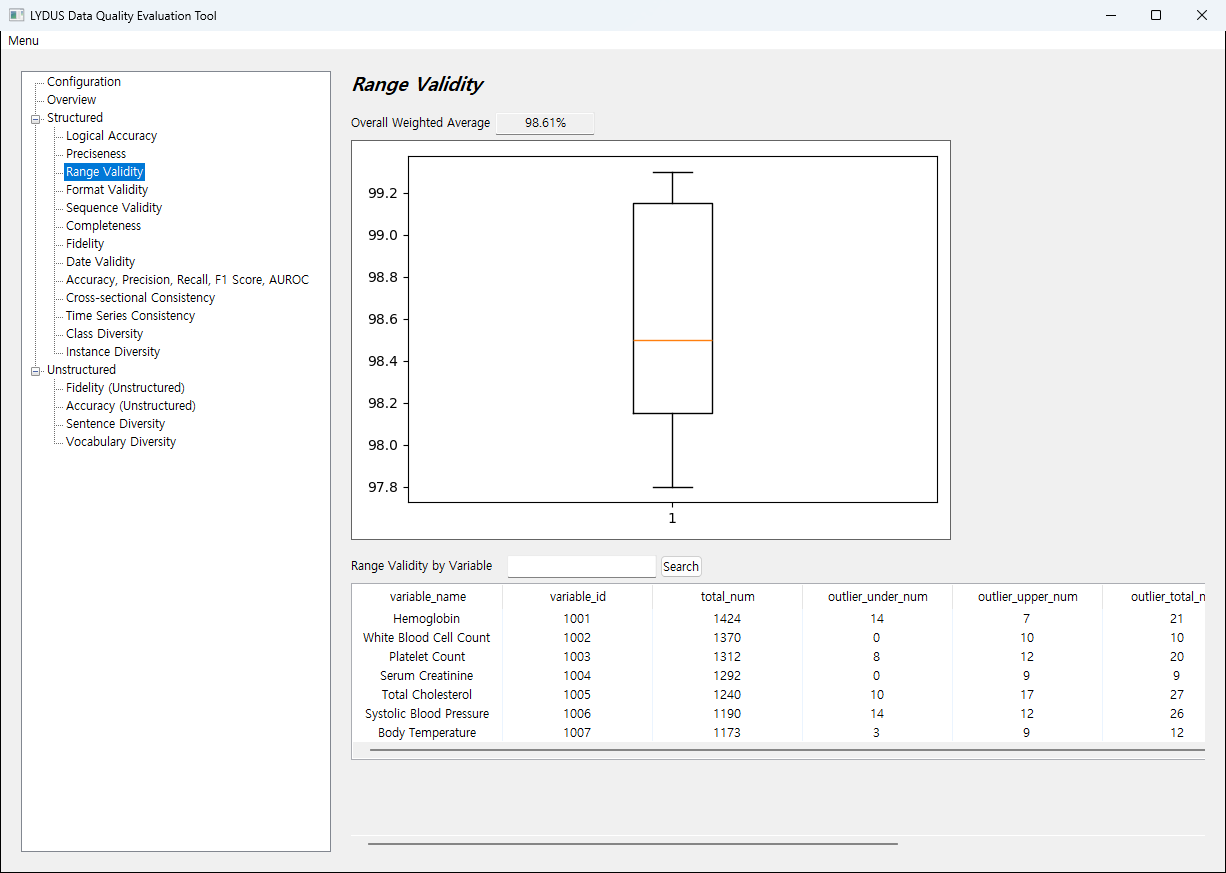This screenshot has width=1226, height=873.
Task: Click the orange median line in boxplot
Action: tap(672, 341)
